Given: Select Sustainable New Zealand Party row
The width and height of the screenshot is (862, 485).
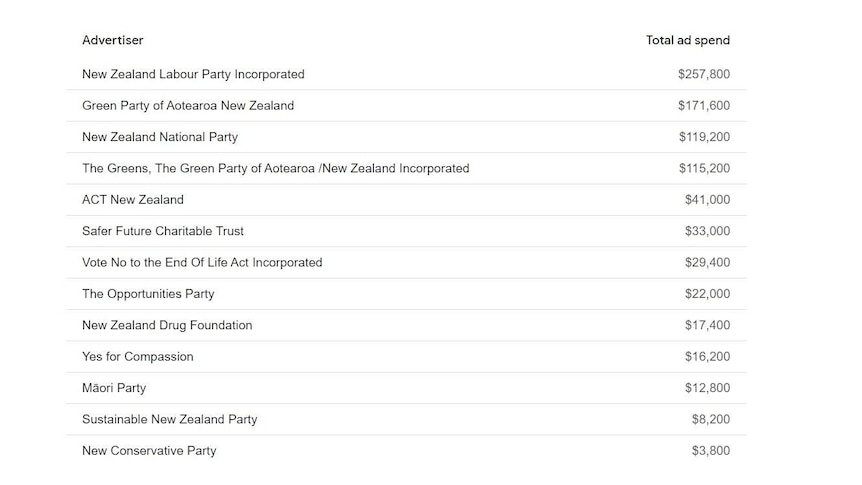Looking at the screenshot, I should click(x=406, y=419).
